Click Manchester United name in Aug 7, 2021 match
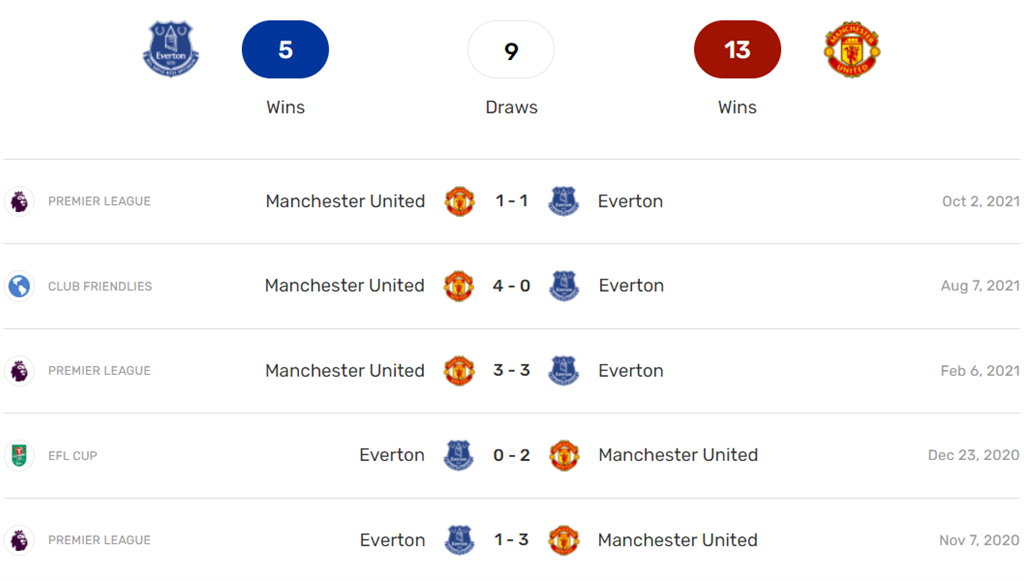The width and height of the screenshot is (1024, 581). click(345, 286)
